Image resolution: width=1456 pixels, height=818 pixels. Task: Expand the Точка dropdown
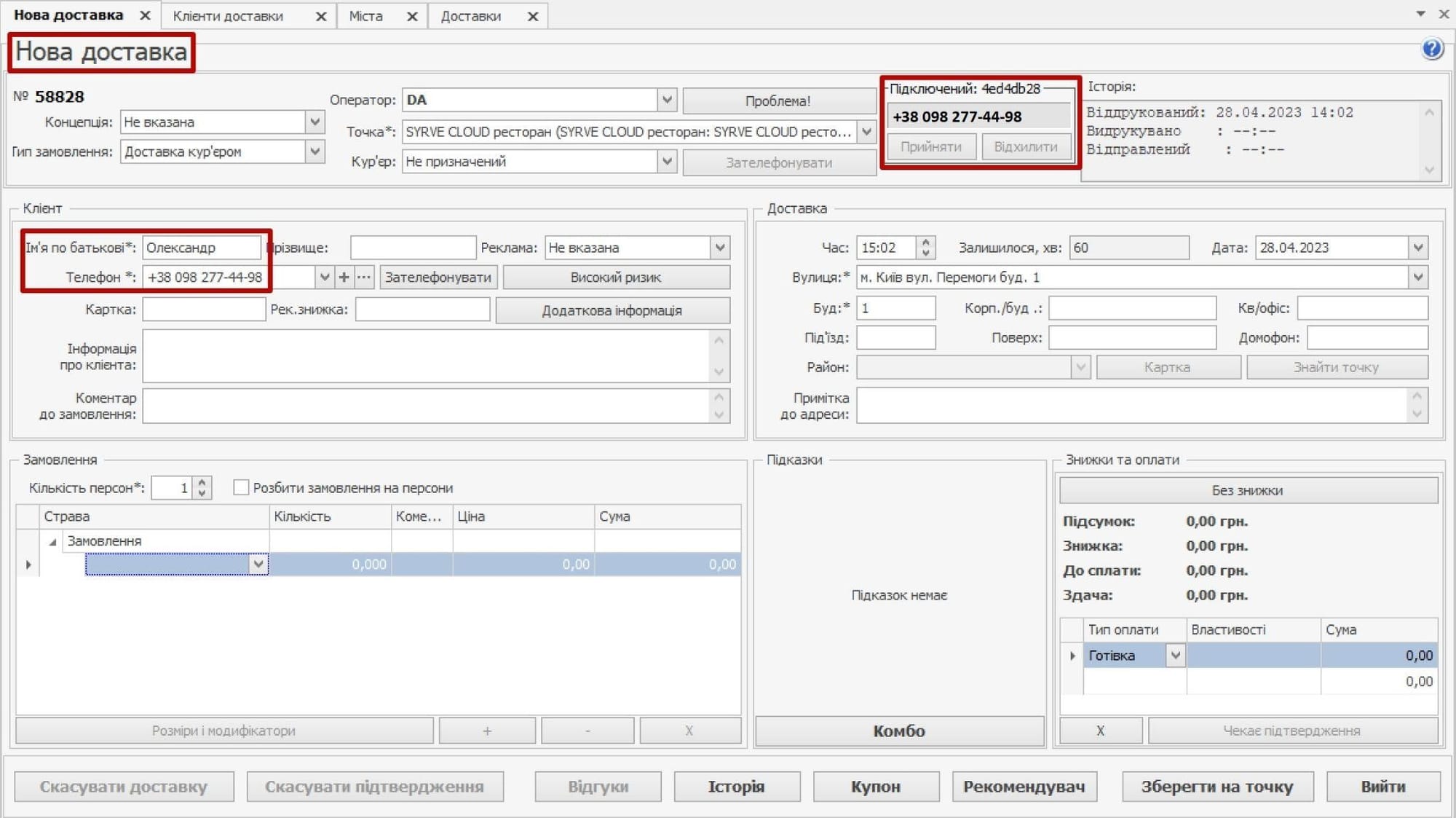tap(866, 132)
